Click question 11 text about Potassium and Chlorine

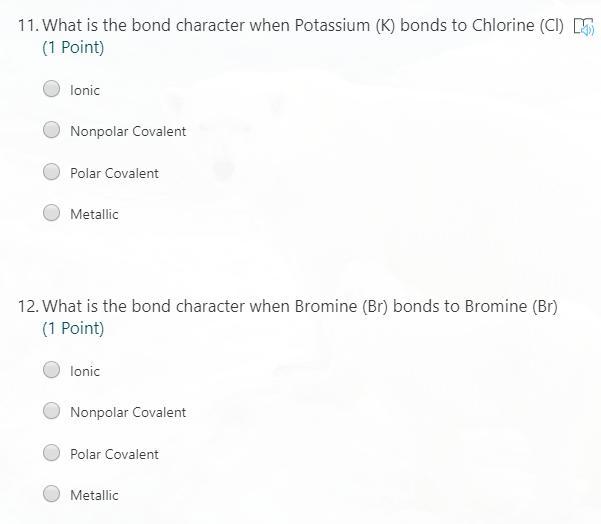pyautogui.click(x=302, y=25)
